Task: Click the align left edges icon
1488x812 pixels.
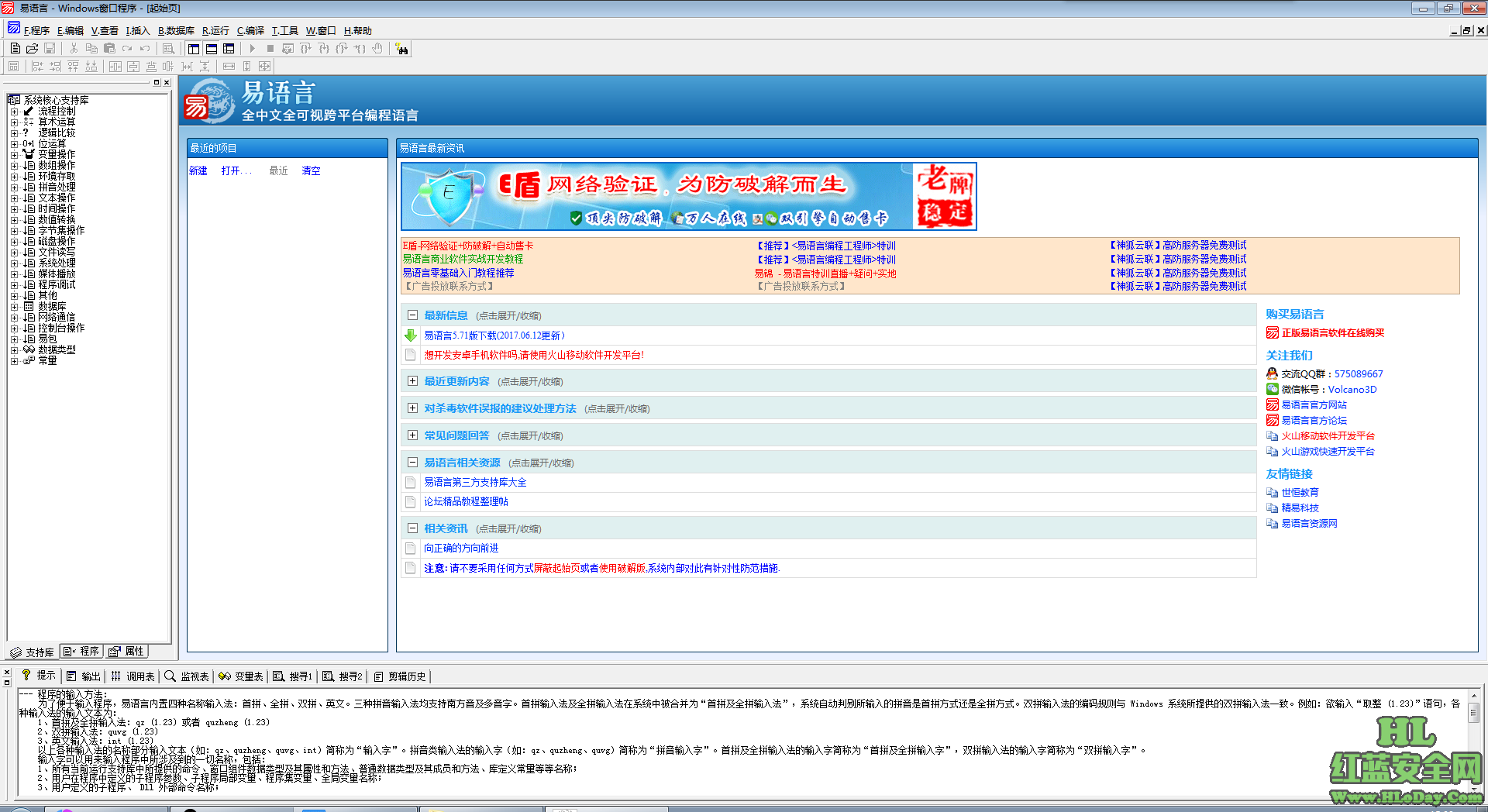Action: [x=37, y=66]
